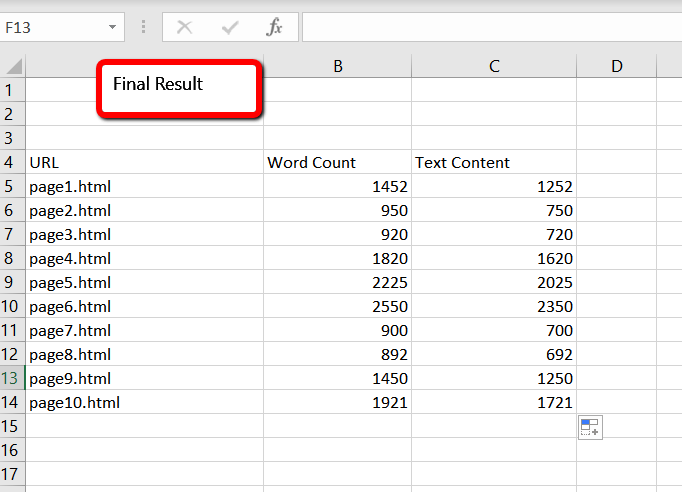Click the Select All corner triangle
The height and width of the screenshot is (492, 682).
[14, 67]
